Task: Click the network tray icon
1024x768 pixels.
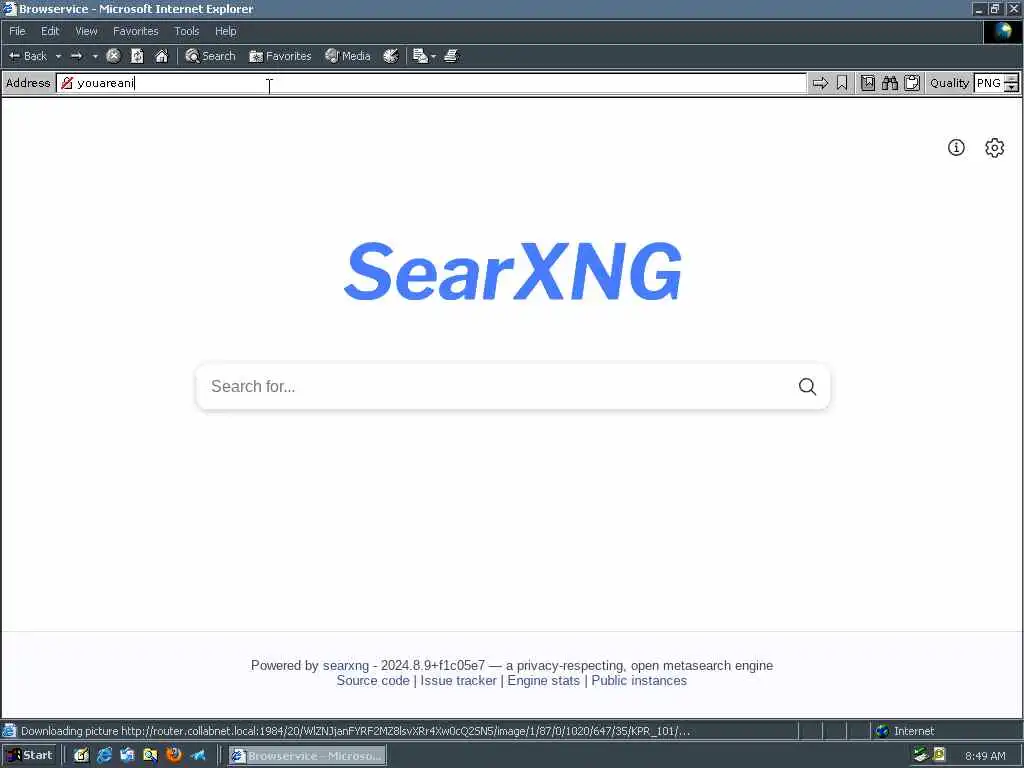Action: [920, 755]
